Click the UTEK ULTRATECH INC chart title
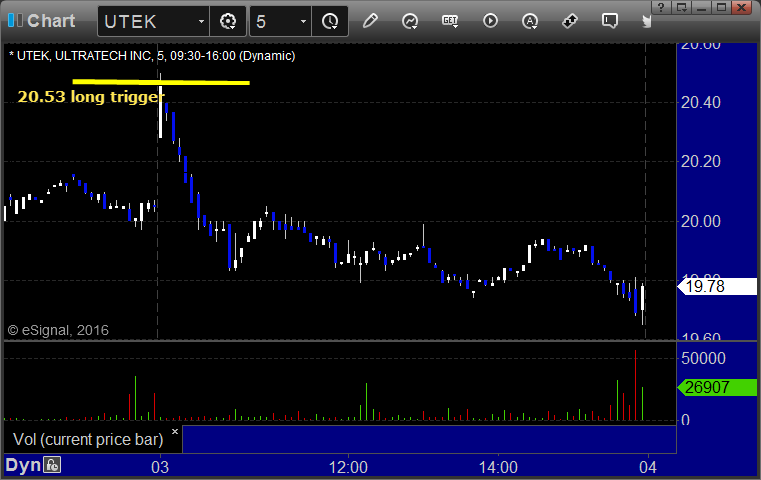The width and height of the screenshot is (761, 480). click(152, 56)
